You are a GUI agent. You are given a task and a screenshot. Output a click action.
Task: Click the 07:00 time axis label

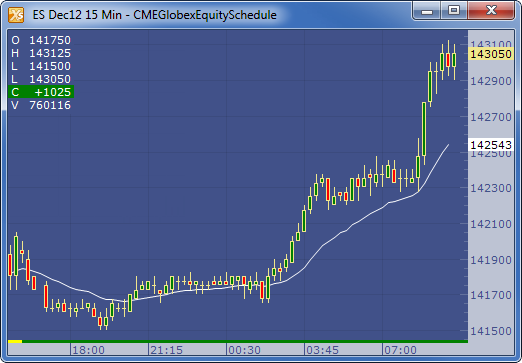coord(400,350)
